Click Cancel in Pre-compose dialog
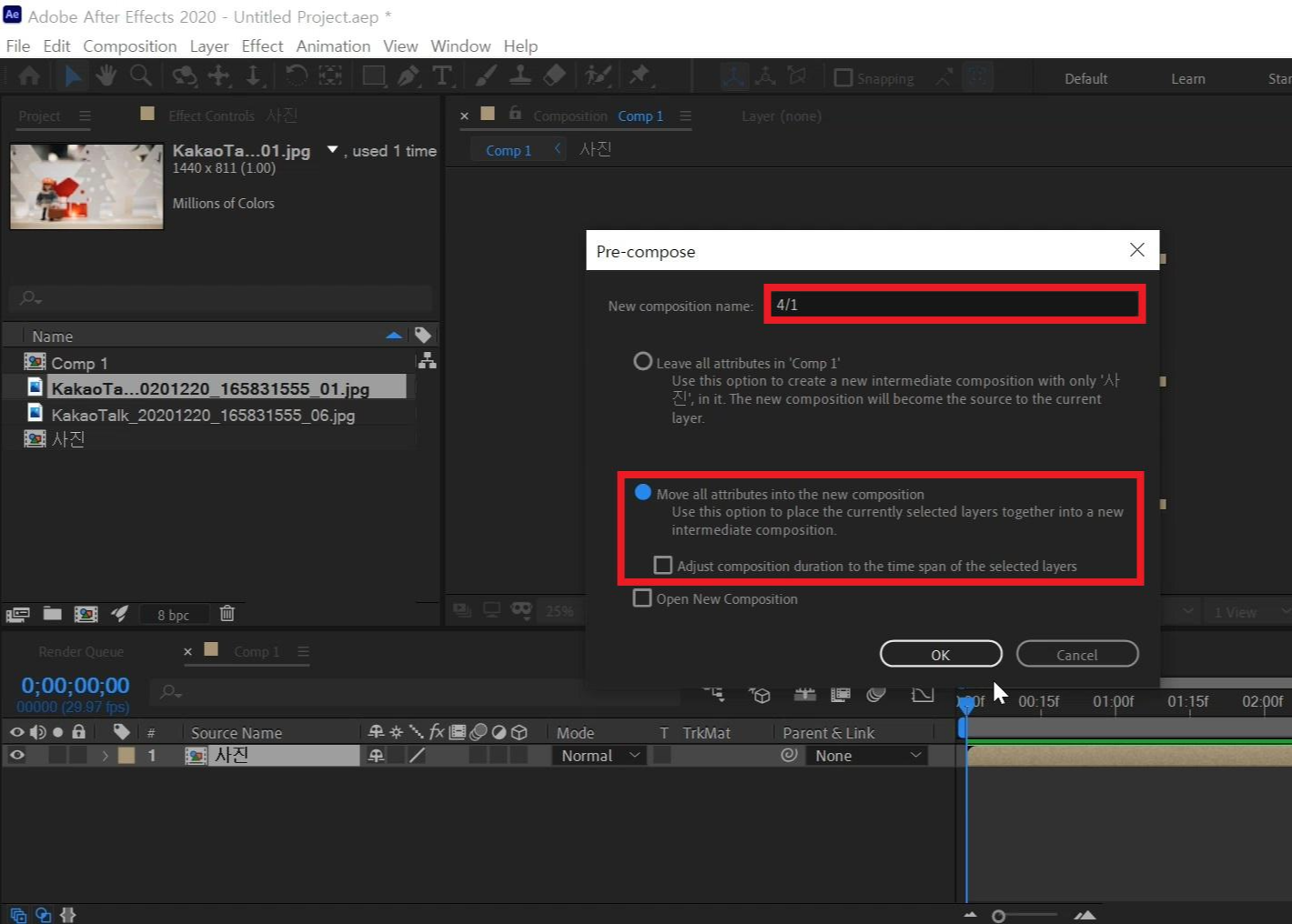The width and height of the screenshot is (1292, 924). pos(1077,654)
